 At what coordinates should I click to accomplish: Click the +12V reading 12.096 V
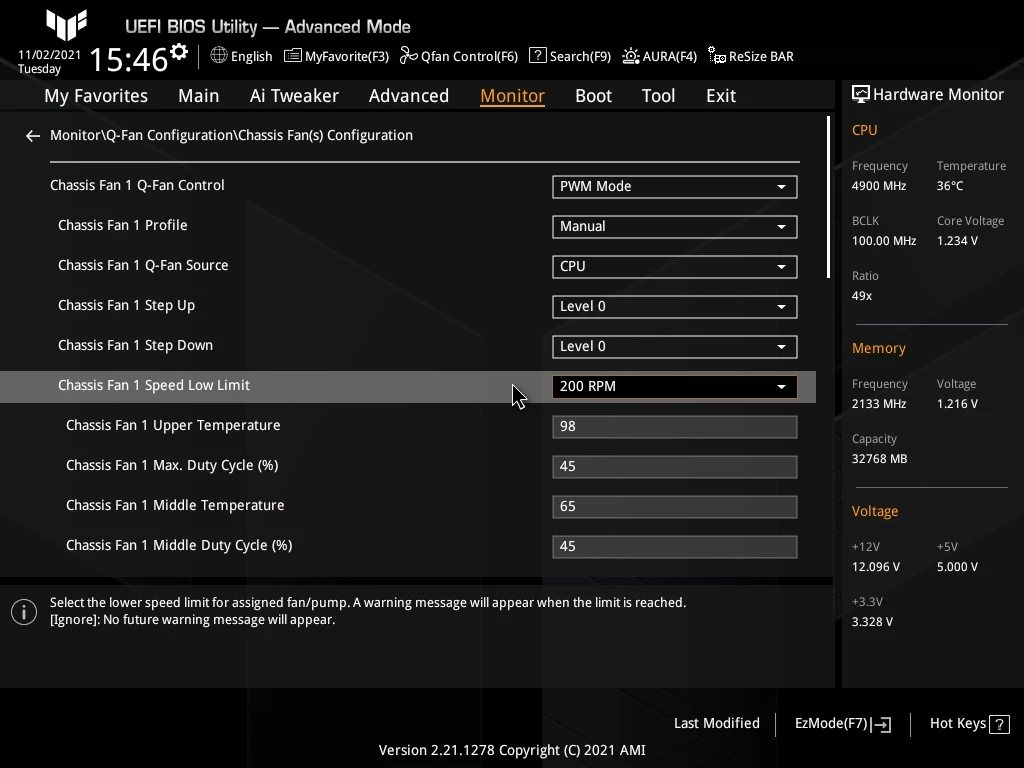pos(876,566)
